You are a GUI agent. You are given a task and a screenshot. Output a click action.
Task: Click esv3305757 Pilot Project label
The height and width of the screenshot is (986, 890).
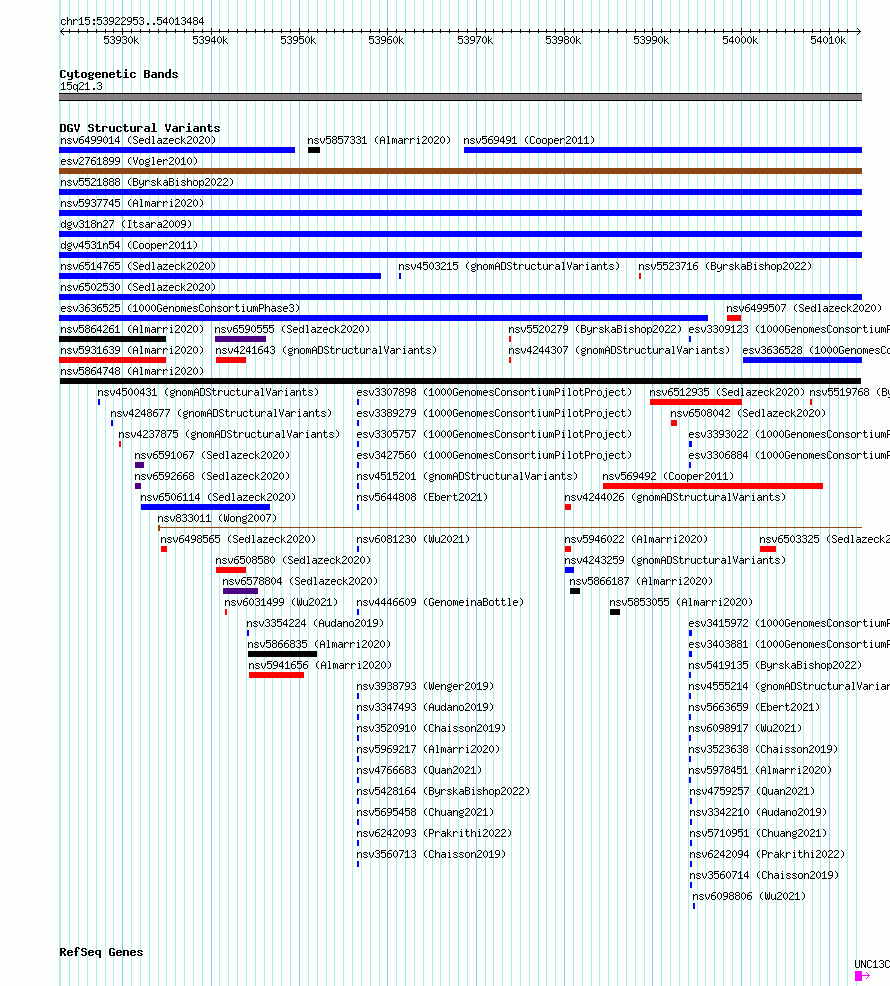[494, 434]
